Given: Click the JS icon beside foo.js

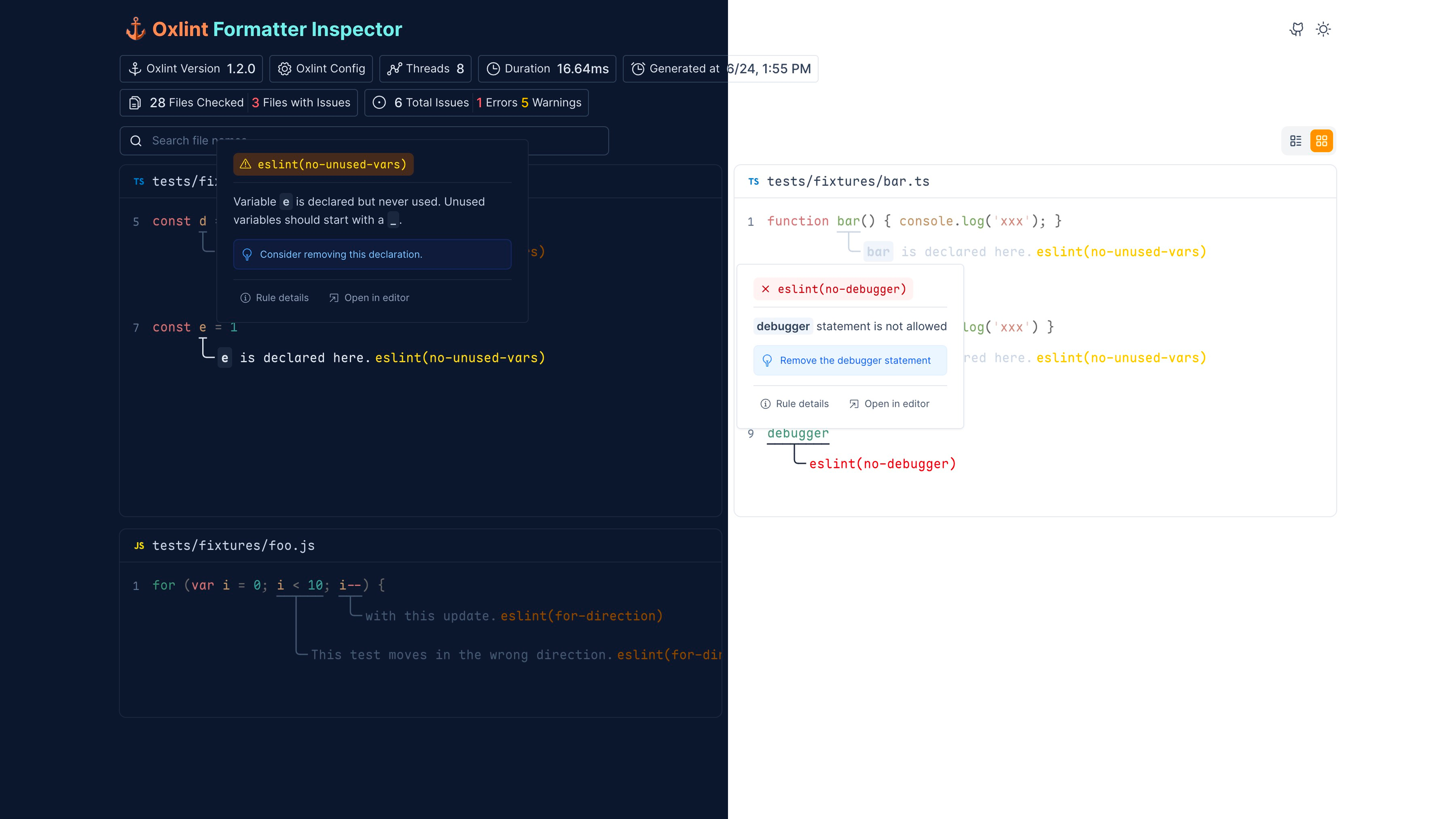Looking at the screenshot, I should (139, 546).
